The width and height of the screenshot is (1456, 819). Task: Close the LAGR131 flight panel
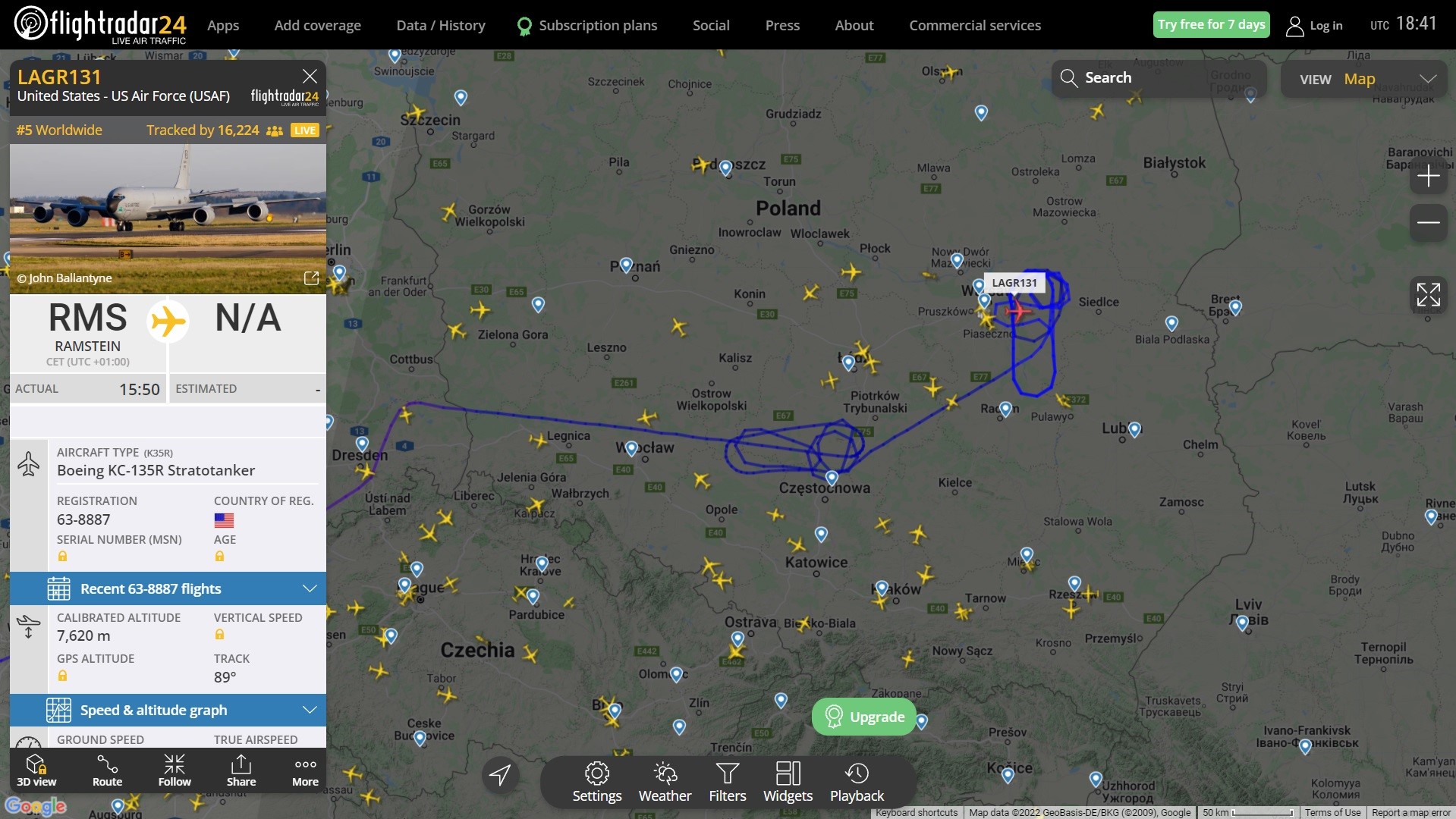click(310, 76)
